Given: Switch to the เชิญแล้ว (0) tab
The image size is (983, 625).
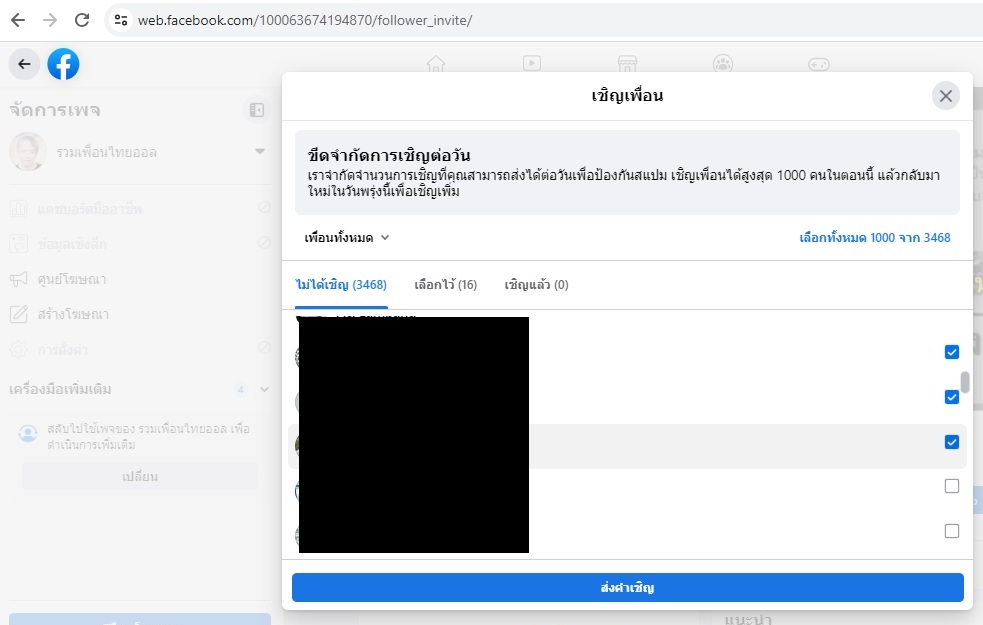Looking at the screenshot, I should click(537, 284).
